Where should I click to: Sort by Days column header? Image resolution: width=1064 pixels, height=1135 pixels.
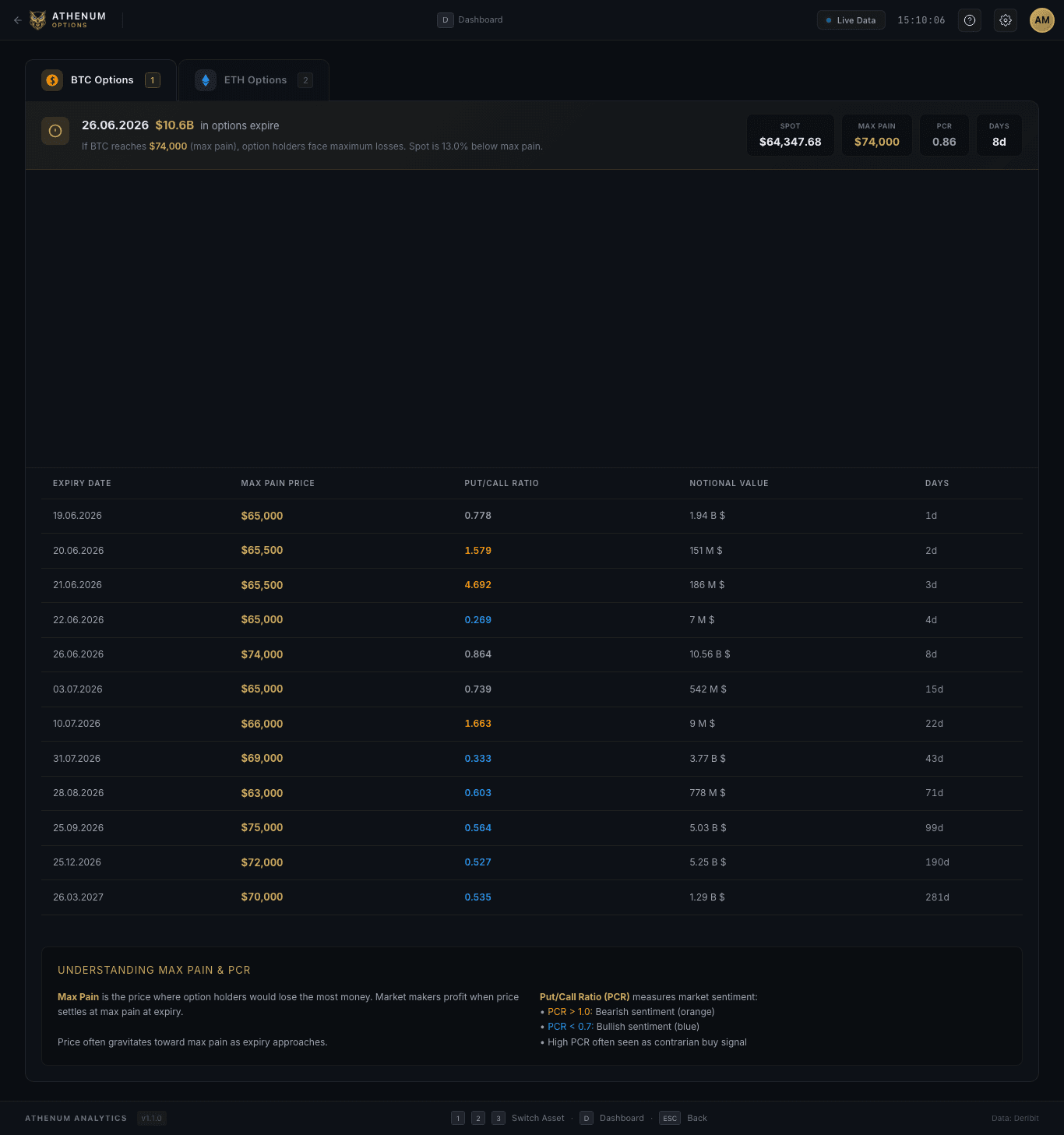coord(937,483)
